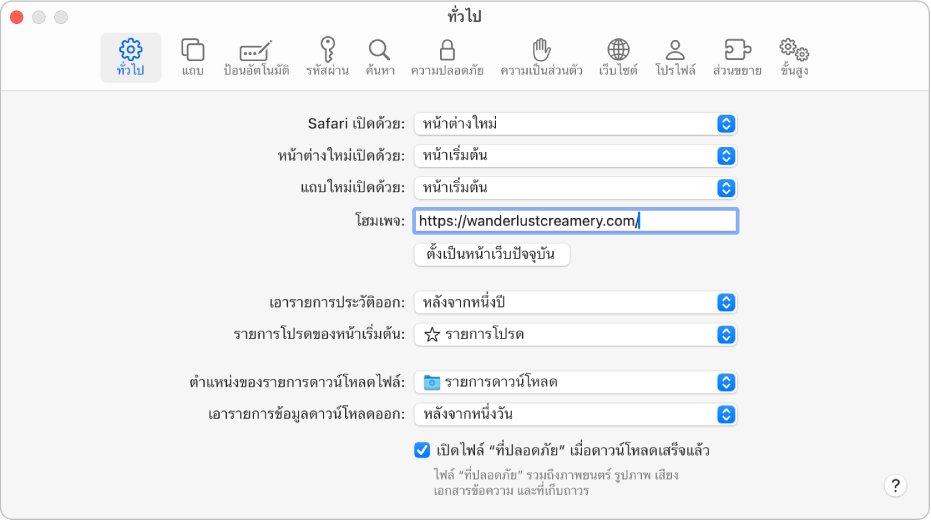This screenshot has height=521, width=931.
Task: Open the หน้าต่างใหม่เปิดด้วย dropdown
Action: [x=576, y=155]
